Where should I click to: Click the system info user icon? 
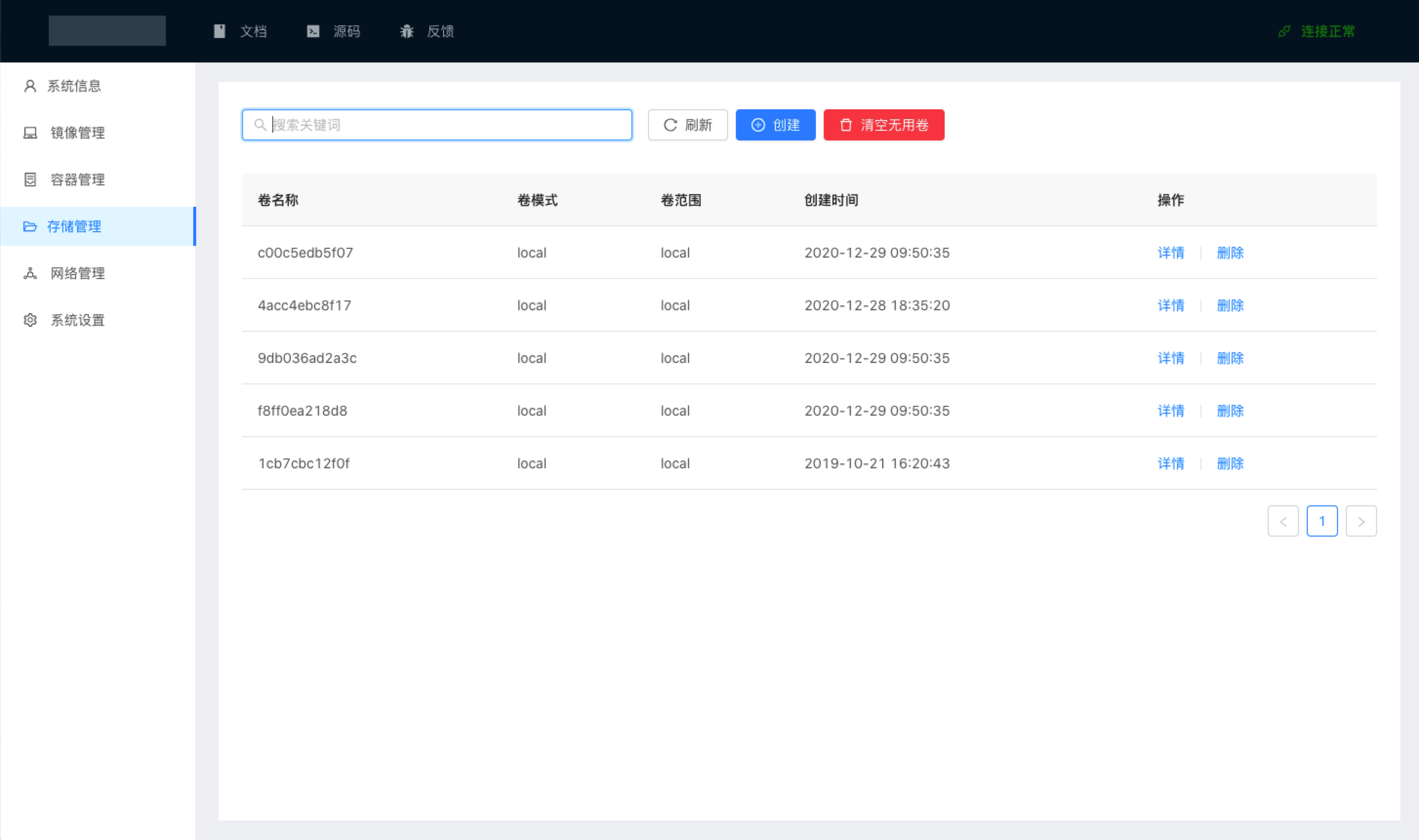point(30,86)
